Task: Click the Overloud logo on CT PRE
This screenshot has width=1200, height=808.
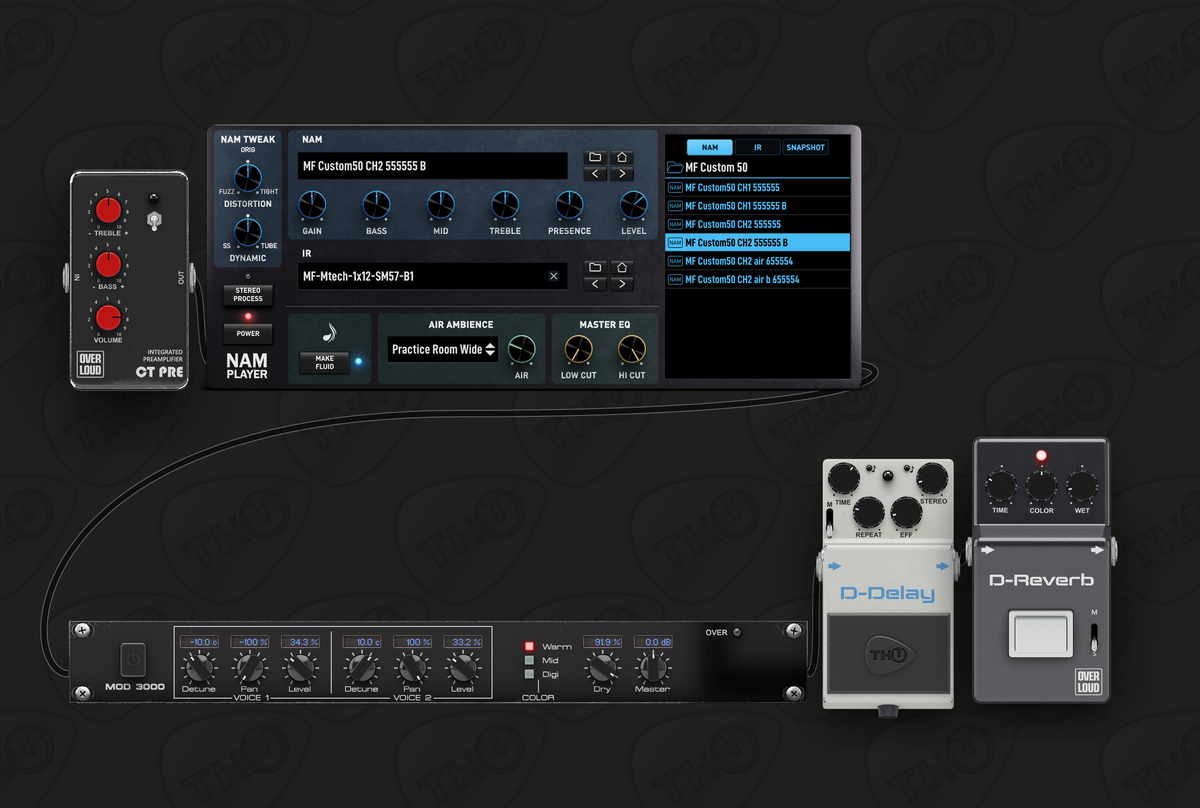Action: coord(91,365)
